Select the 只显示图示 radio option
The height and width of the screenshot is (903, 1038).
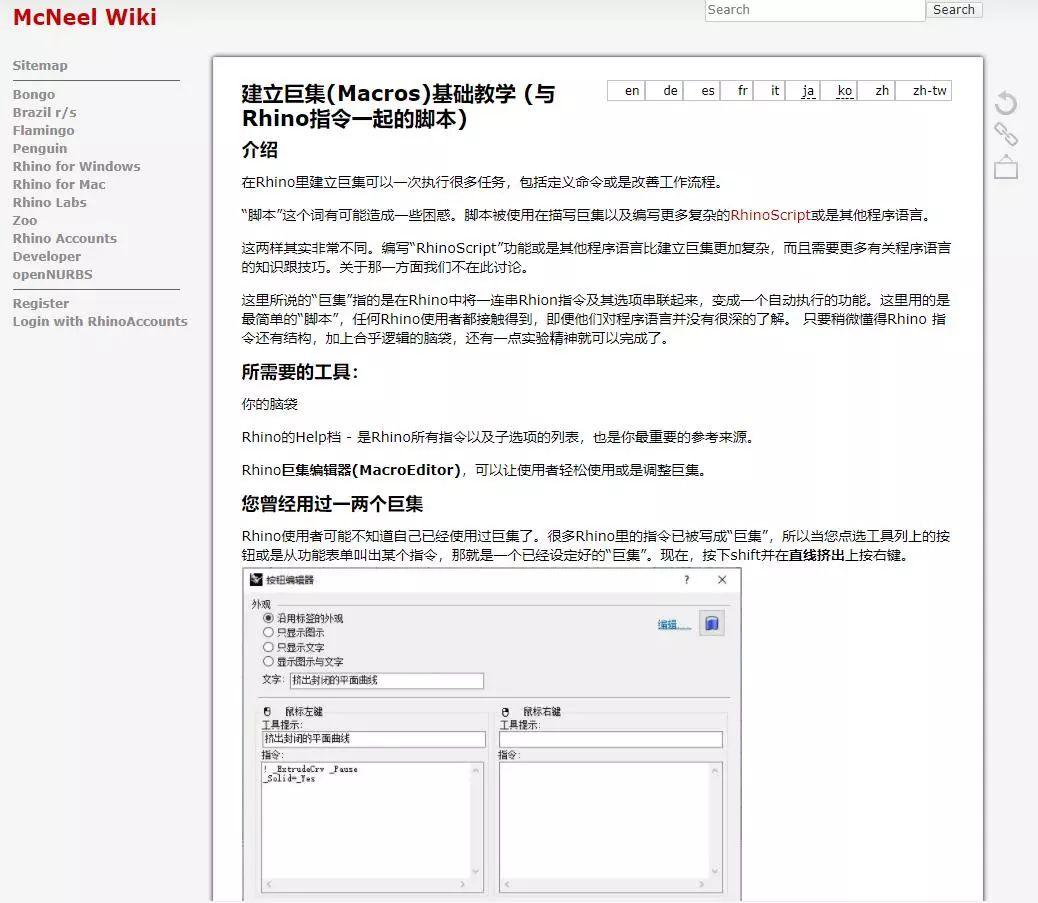(268, 632)
